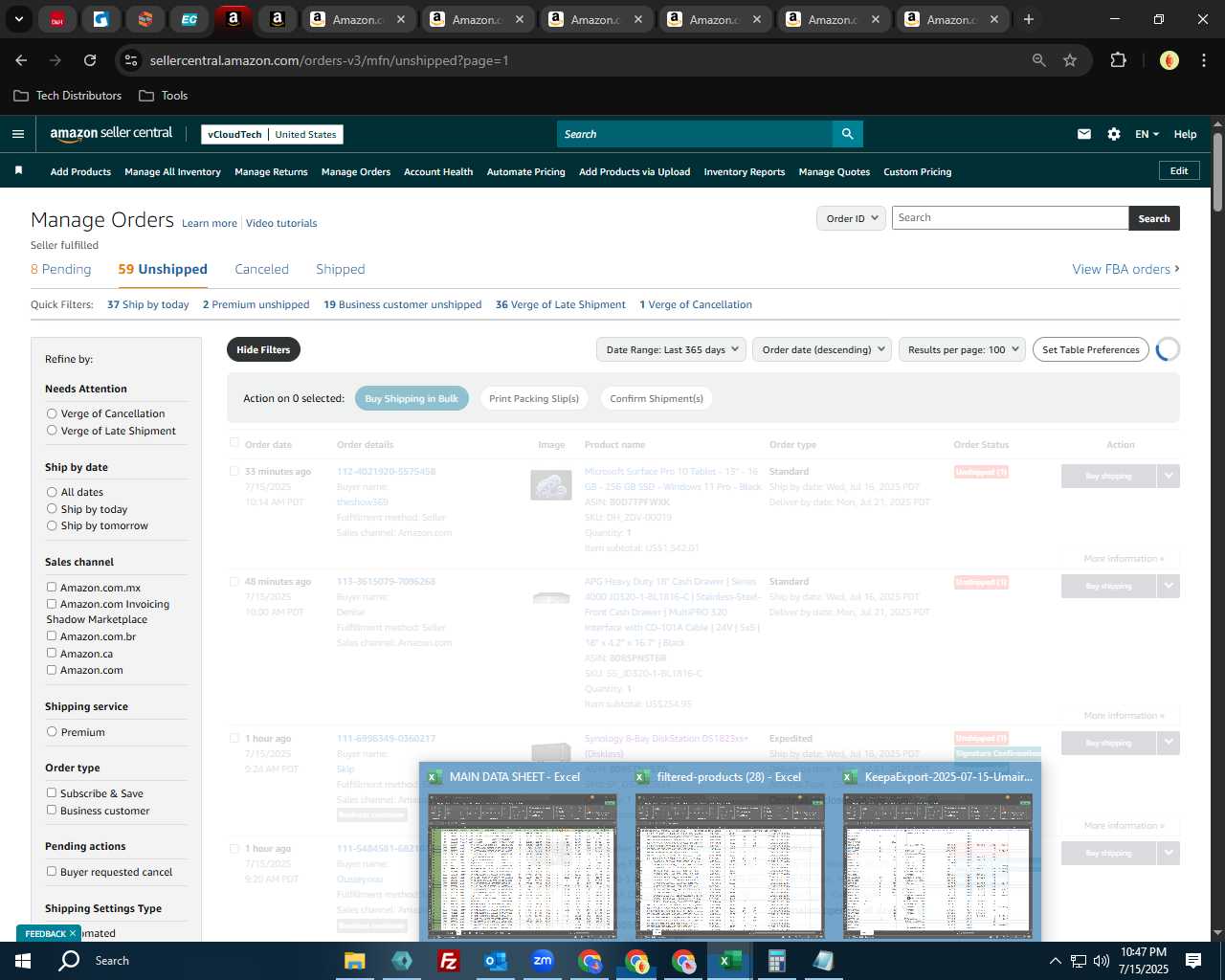Screen dimensions: 1225x980
Task: Click the Edit button in bookmarks bar
Action: [x=1179, y=170]
